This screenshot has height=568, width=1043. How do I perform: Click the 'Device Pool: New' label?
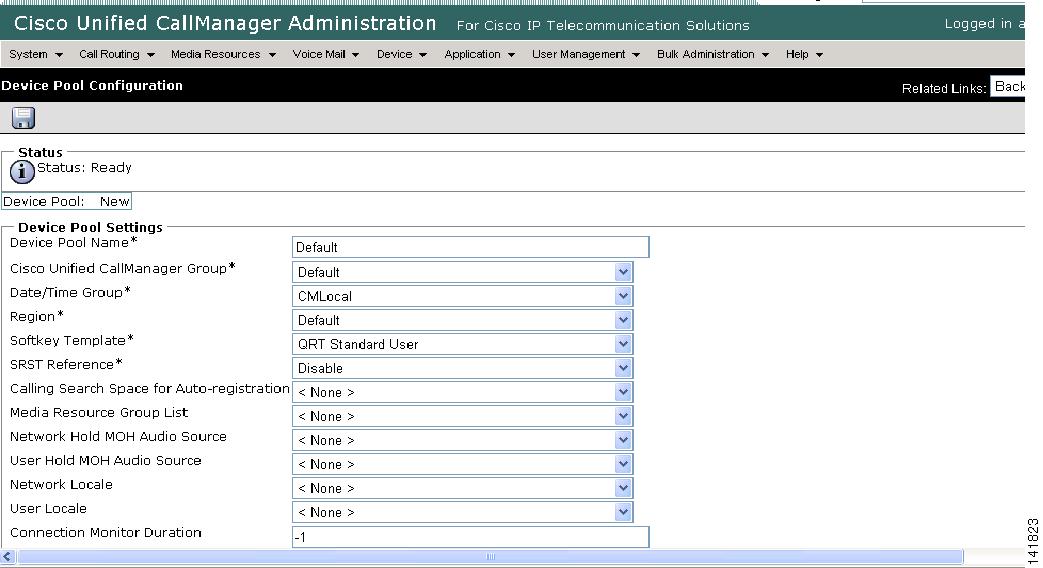point(67,202)
